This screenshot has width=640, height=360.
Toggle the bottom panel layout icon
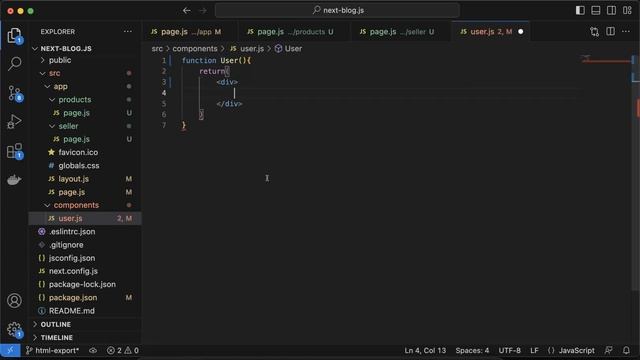click(x=596, y=11)
